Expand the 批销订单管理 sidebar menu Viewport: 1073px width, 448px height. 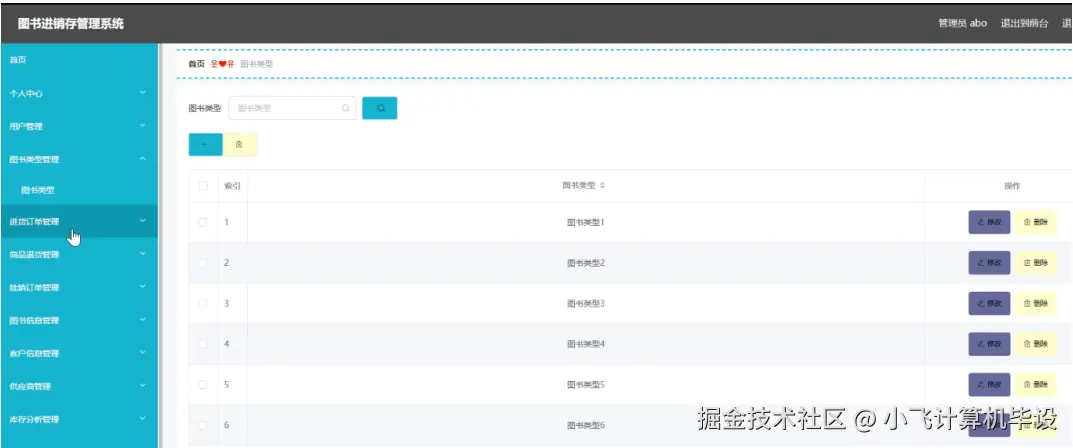[x=79, y=287]
